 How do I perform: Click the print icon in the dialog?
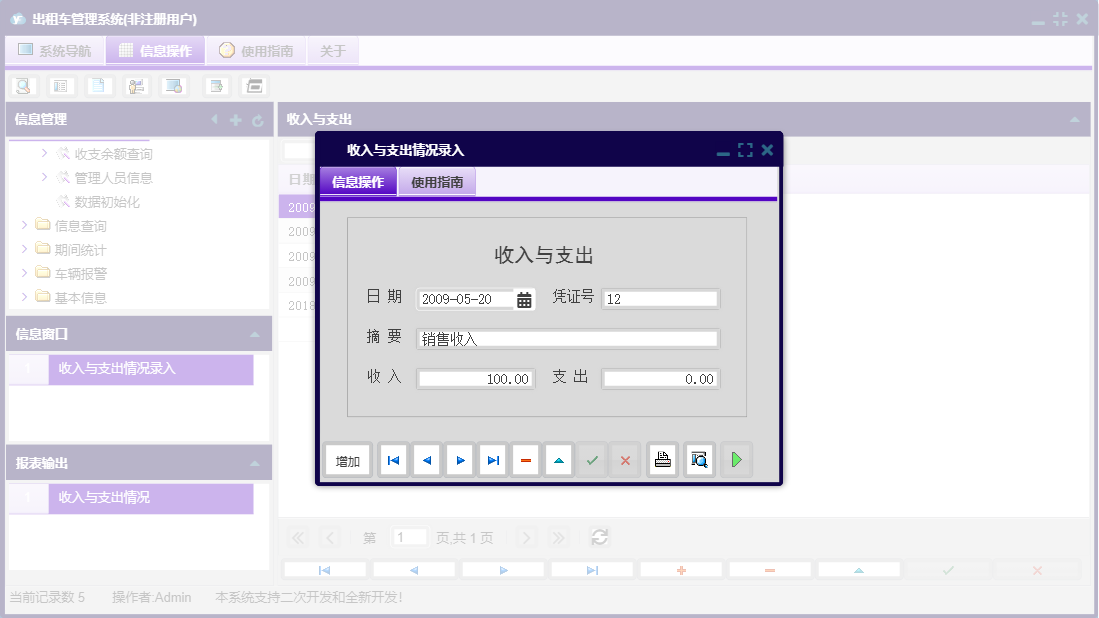[x=661, y=459]
